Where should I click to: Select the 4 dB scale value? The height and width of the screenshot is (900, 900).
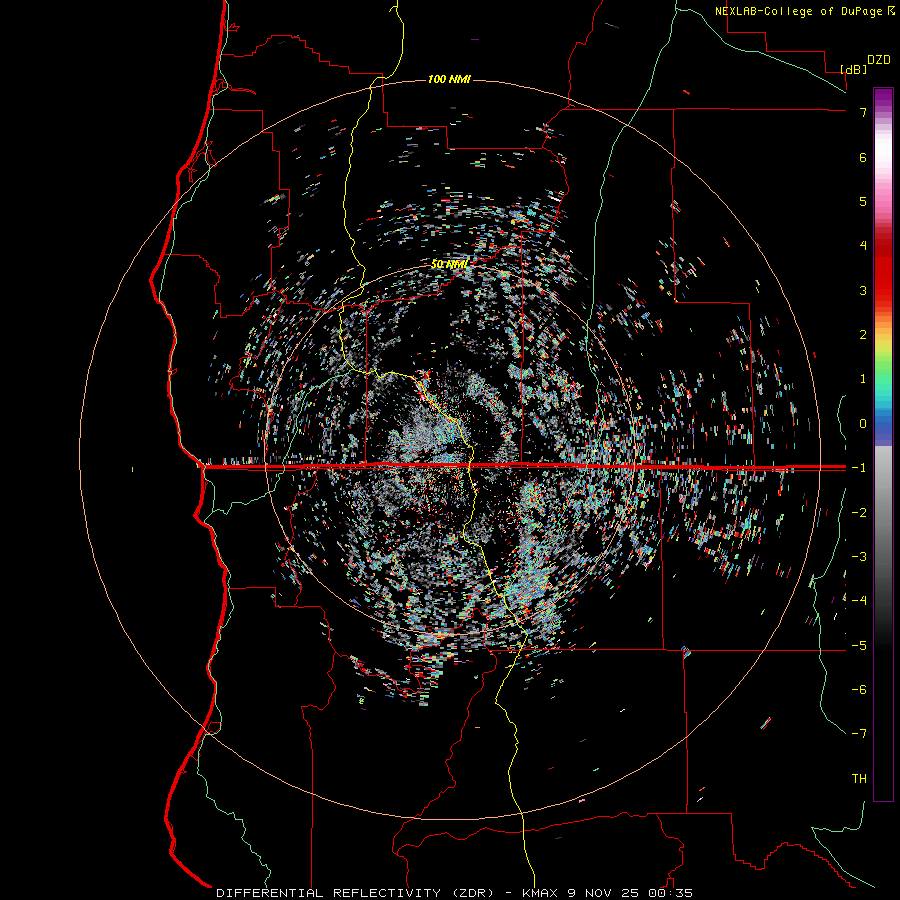[x=863, y=245]
